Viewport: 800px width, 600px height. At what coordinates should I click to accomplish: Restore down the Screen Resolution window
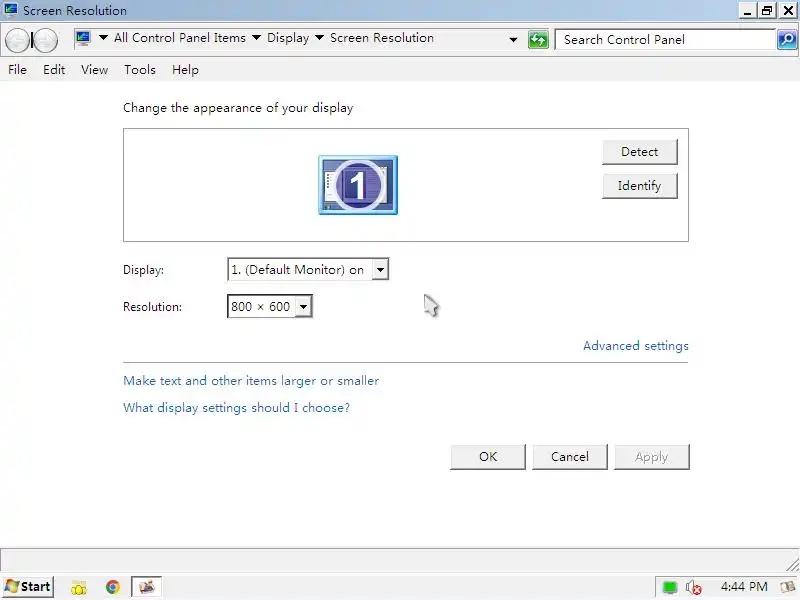tap(767, 10)
